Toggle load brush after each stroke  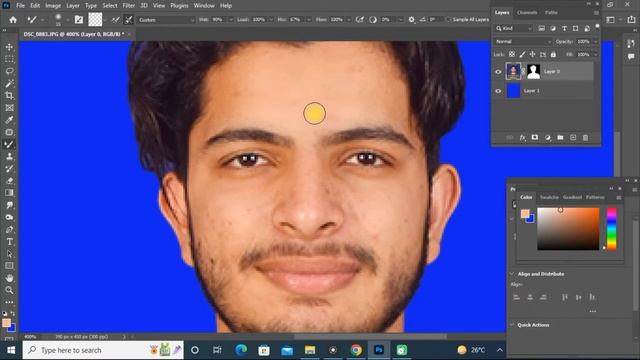pos(116,20)
